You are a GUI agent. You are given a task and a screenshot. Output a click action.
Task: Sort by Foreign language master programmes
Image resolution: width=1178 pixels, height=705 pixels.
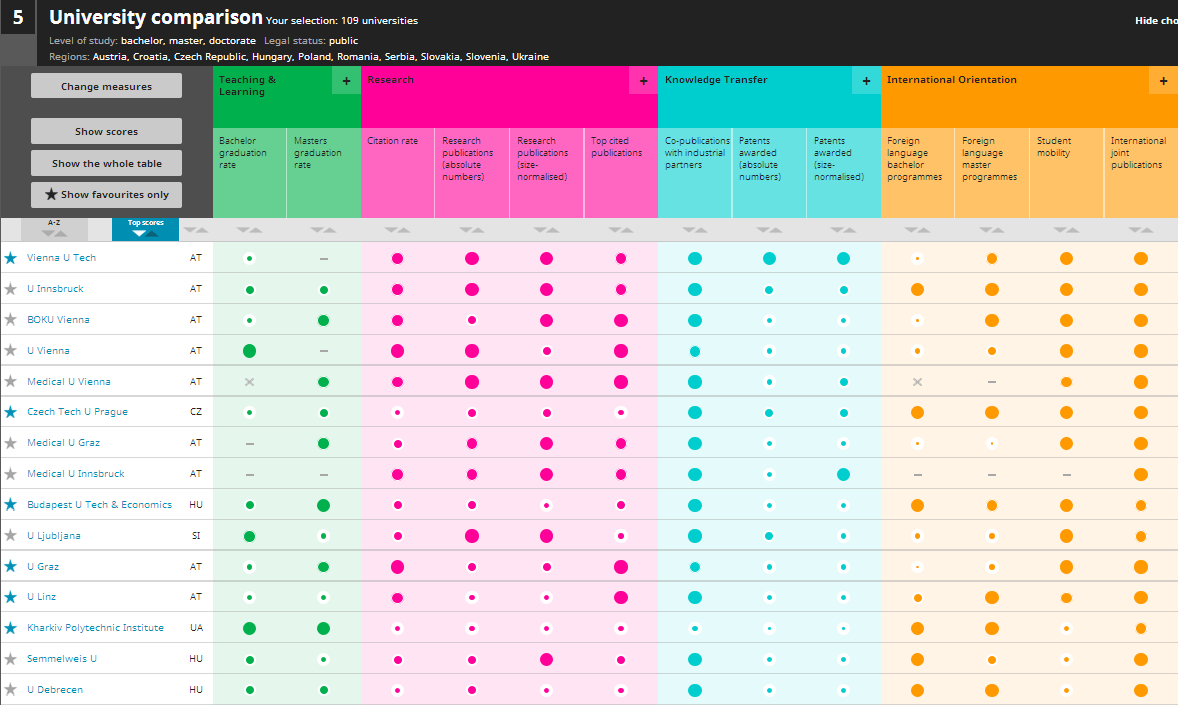pos(992,230)
